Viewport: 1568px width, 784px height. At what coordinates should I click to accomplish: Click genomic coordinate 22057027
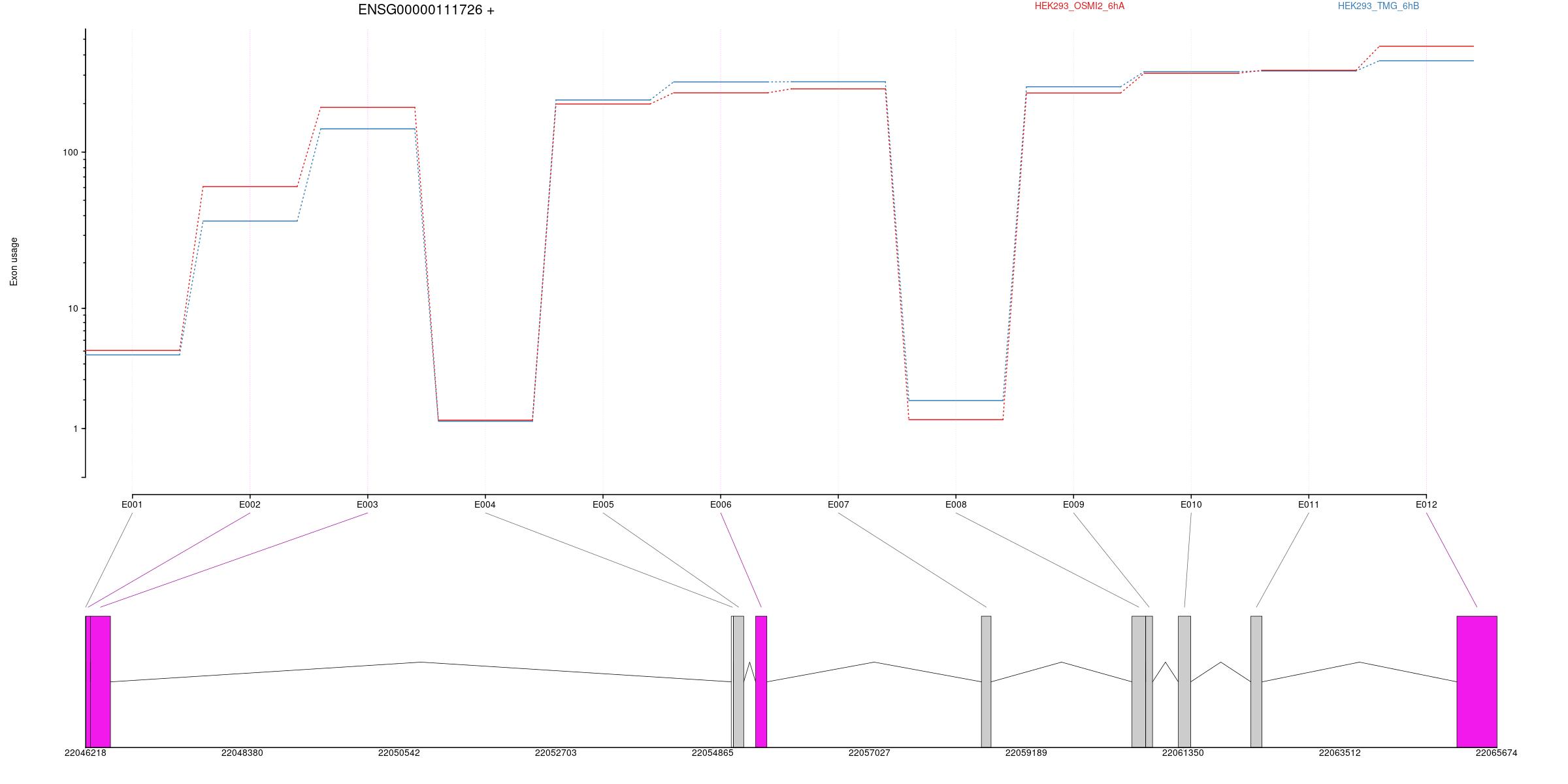[x=870, y=753]
